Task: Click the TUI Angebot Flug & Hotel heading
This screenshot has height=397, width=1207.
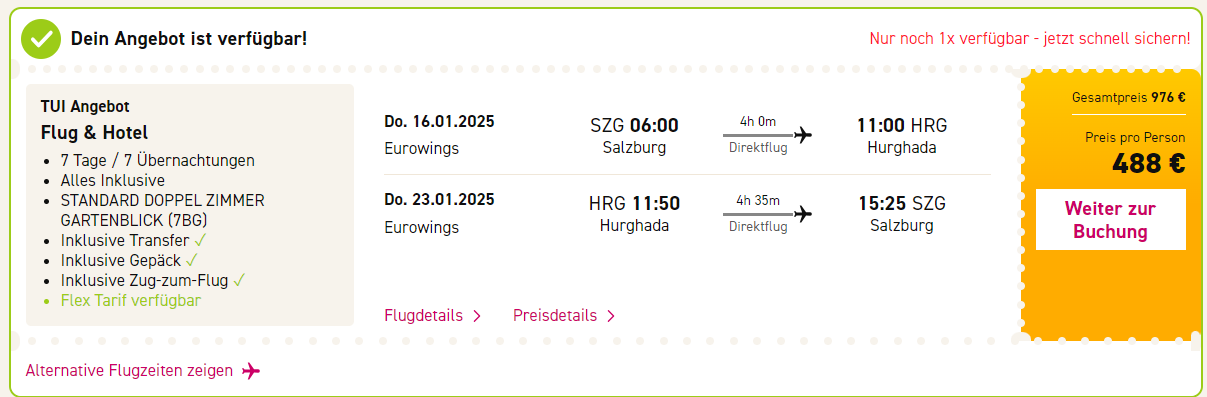Action: pos(94,119)
